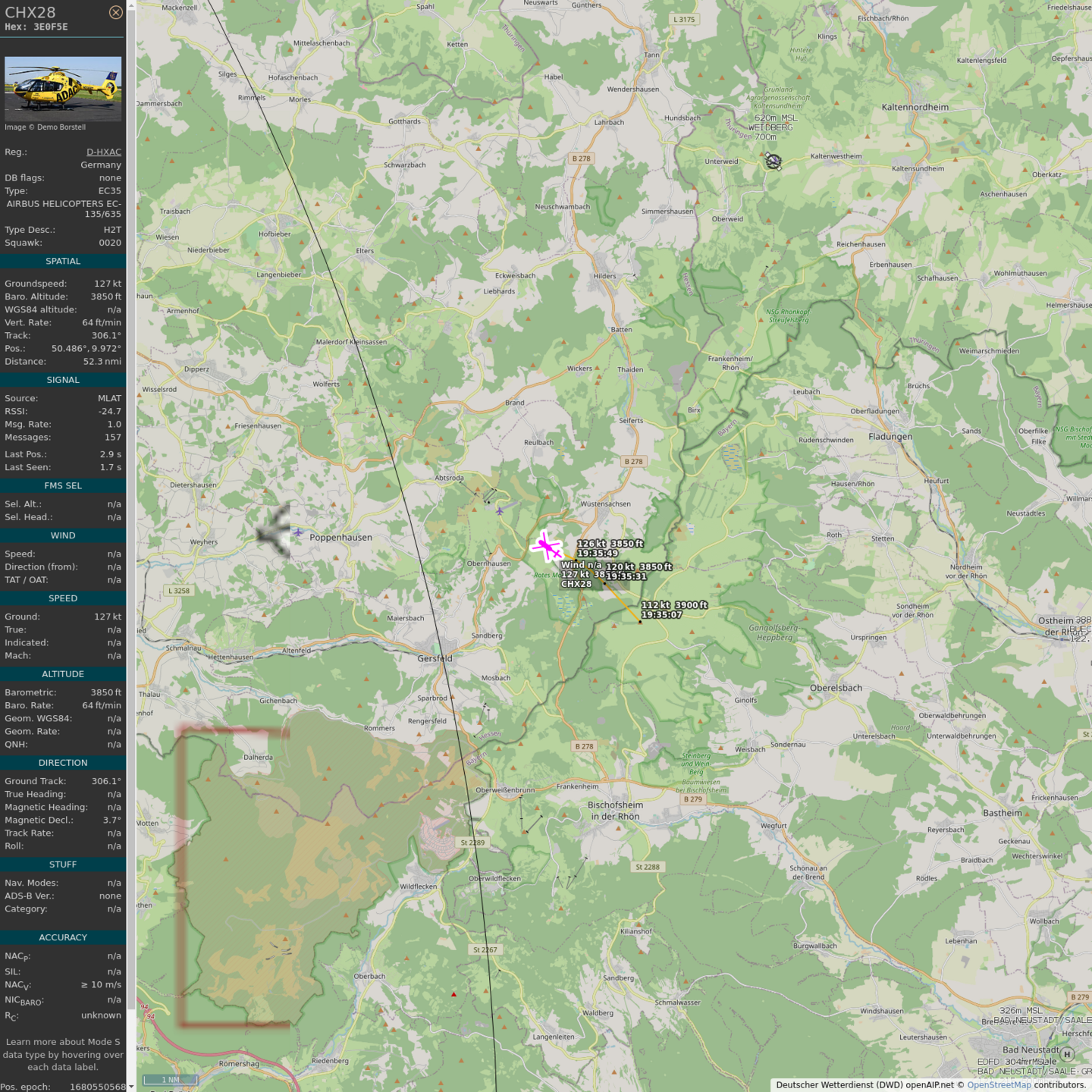This screenshot has width=1092, height=1092.
Task: Click the 19:35:49 track point label
Action: tap(598, 554)
